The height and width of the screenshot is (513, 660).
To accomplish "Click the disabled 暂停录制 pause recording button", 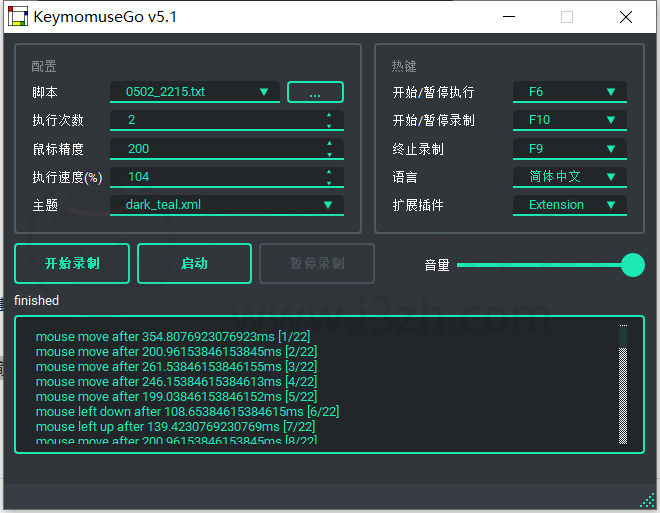I will pyautogui.click(x=317, y=263).
